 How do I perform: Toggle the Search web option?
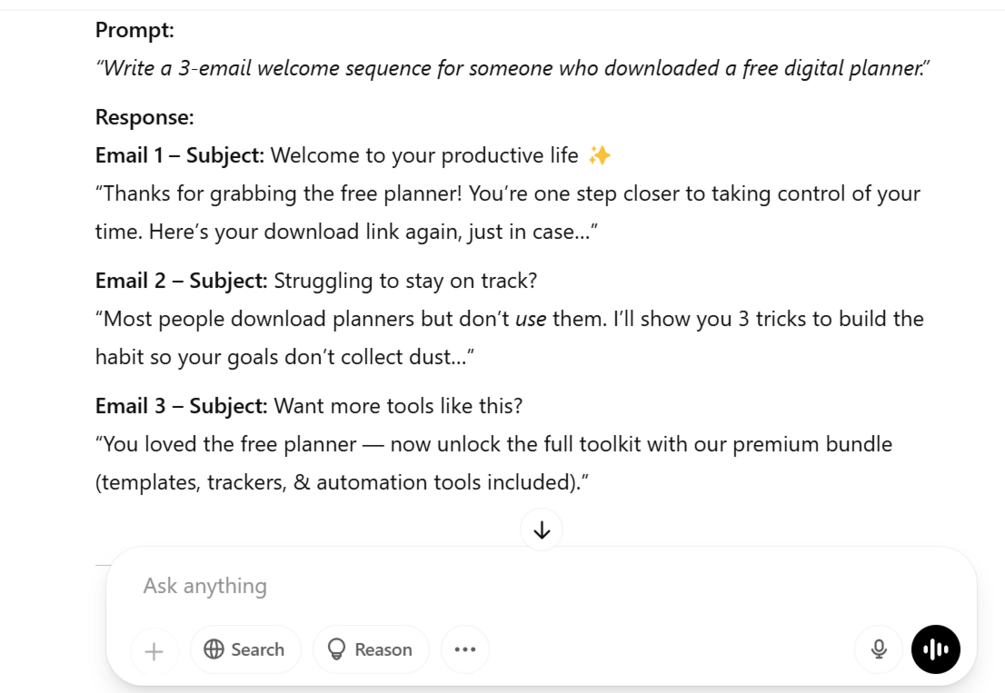(245, 650)
